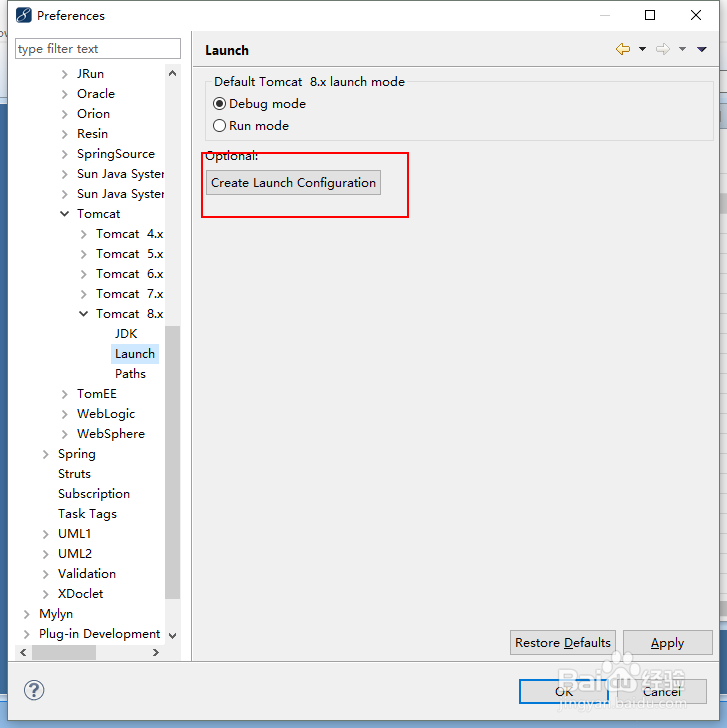Image resolution: width=727 pixels, height=728 pixels.
Task: Expand the UML2 tree node
Action: click(45, 554)
